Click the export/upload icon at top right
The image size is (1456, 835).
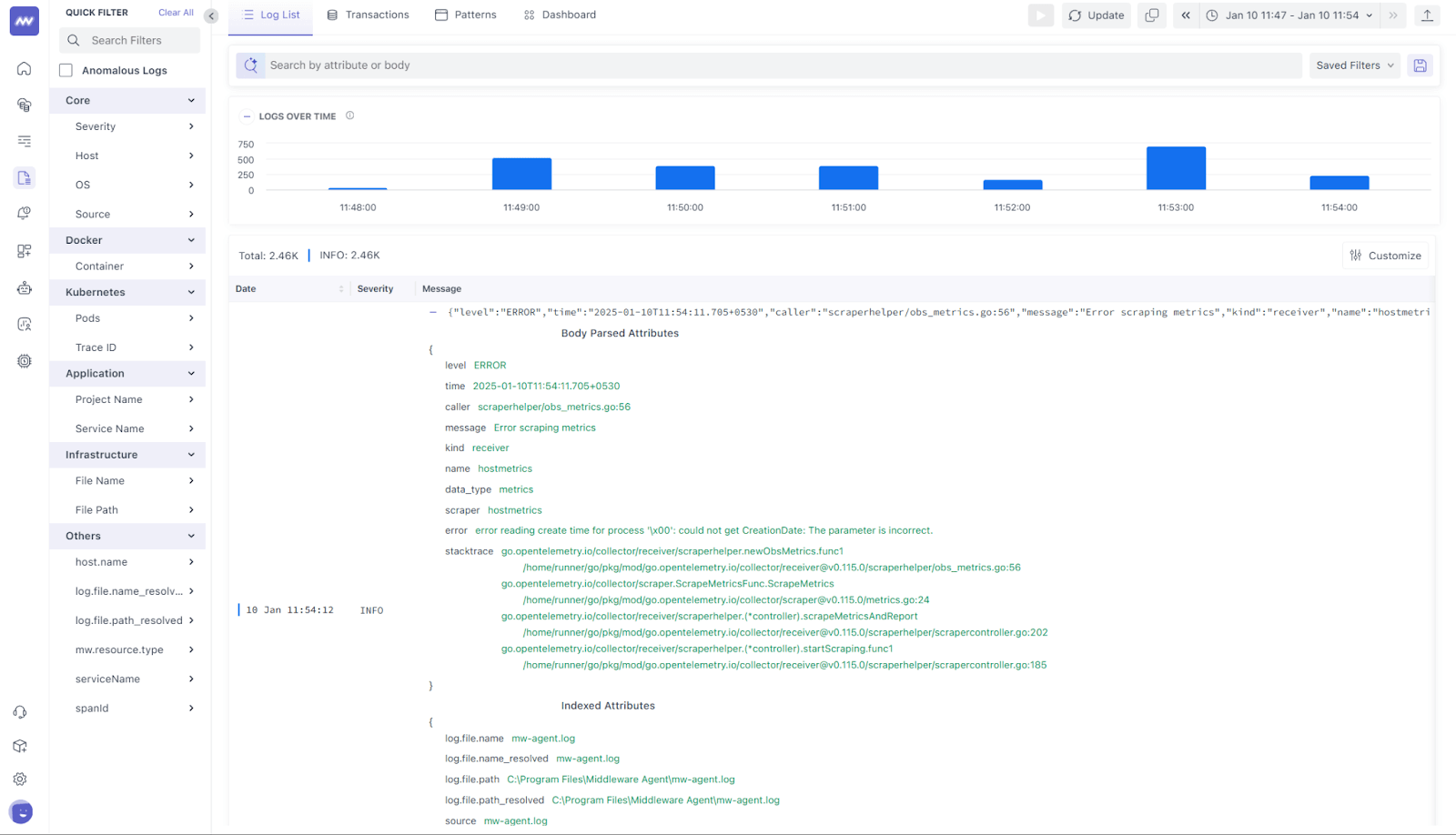(x=1427, y=15)
